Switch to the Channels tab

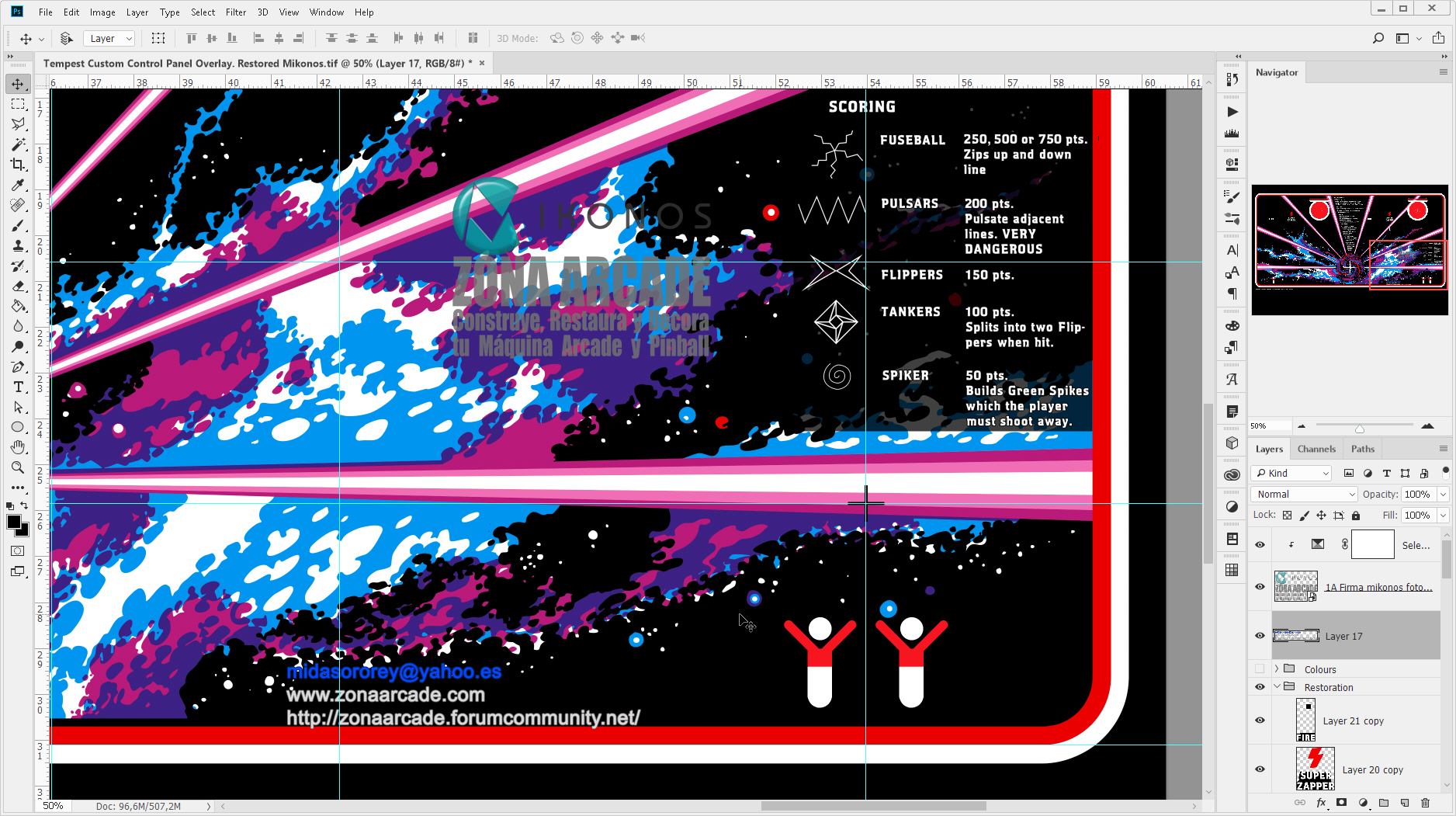(1316, 449)
